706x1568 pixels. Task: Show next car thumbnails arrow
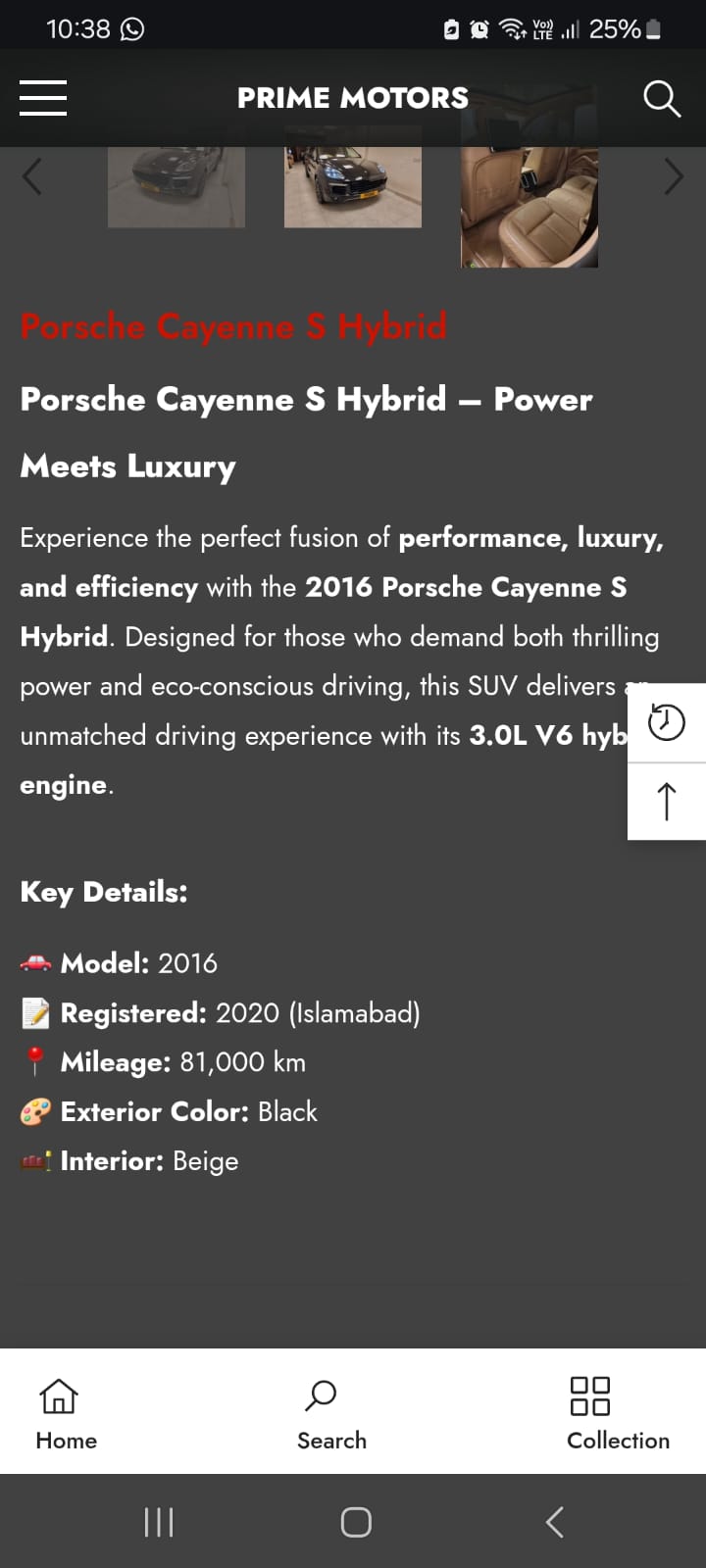[674, 177]
